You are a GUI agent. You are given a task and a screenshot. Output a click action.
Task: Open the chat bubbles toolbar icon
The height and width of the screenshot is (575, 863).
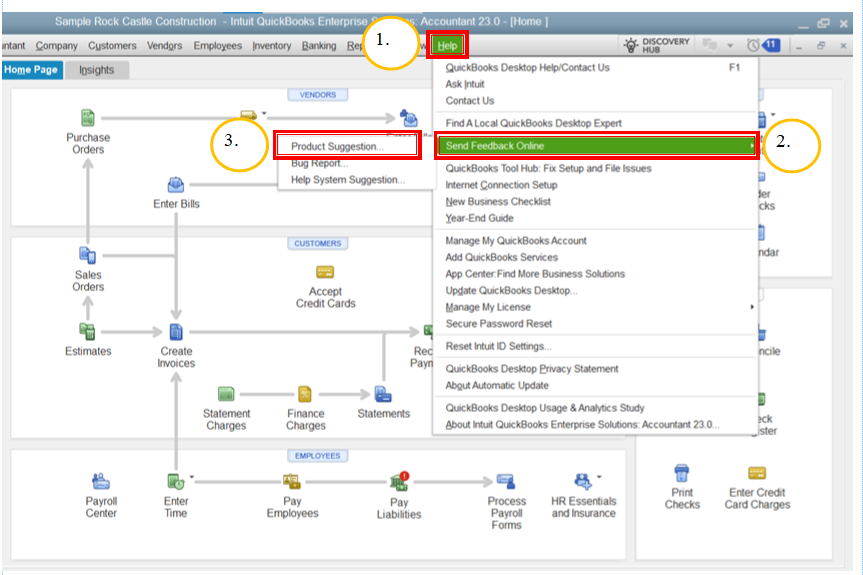[709, 45]
